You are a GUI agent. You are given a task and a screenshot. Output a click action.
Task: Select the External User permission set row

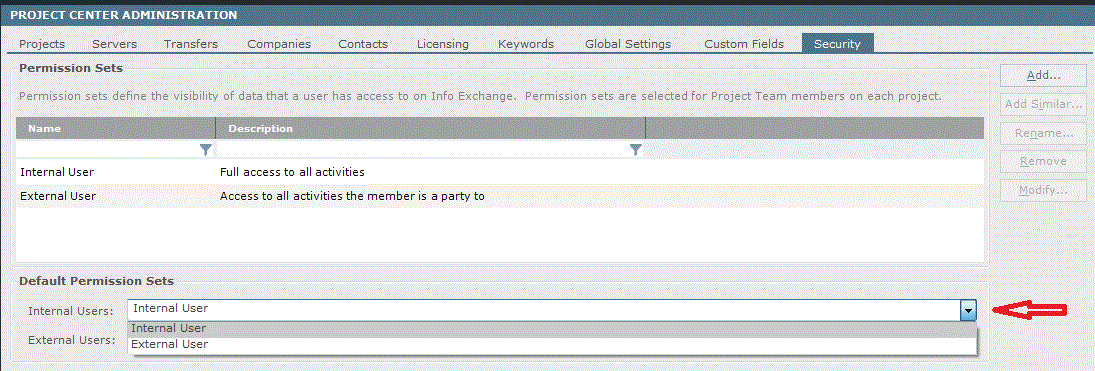[500, 196]
